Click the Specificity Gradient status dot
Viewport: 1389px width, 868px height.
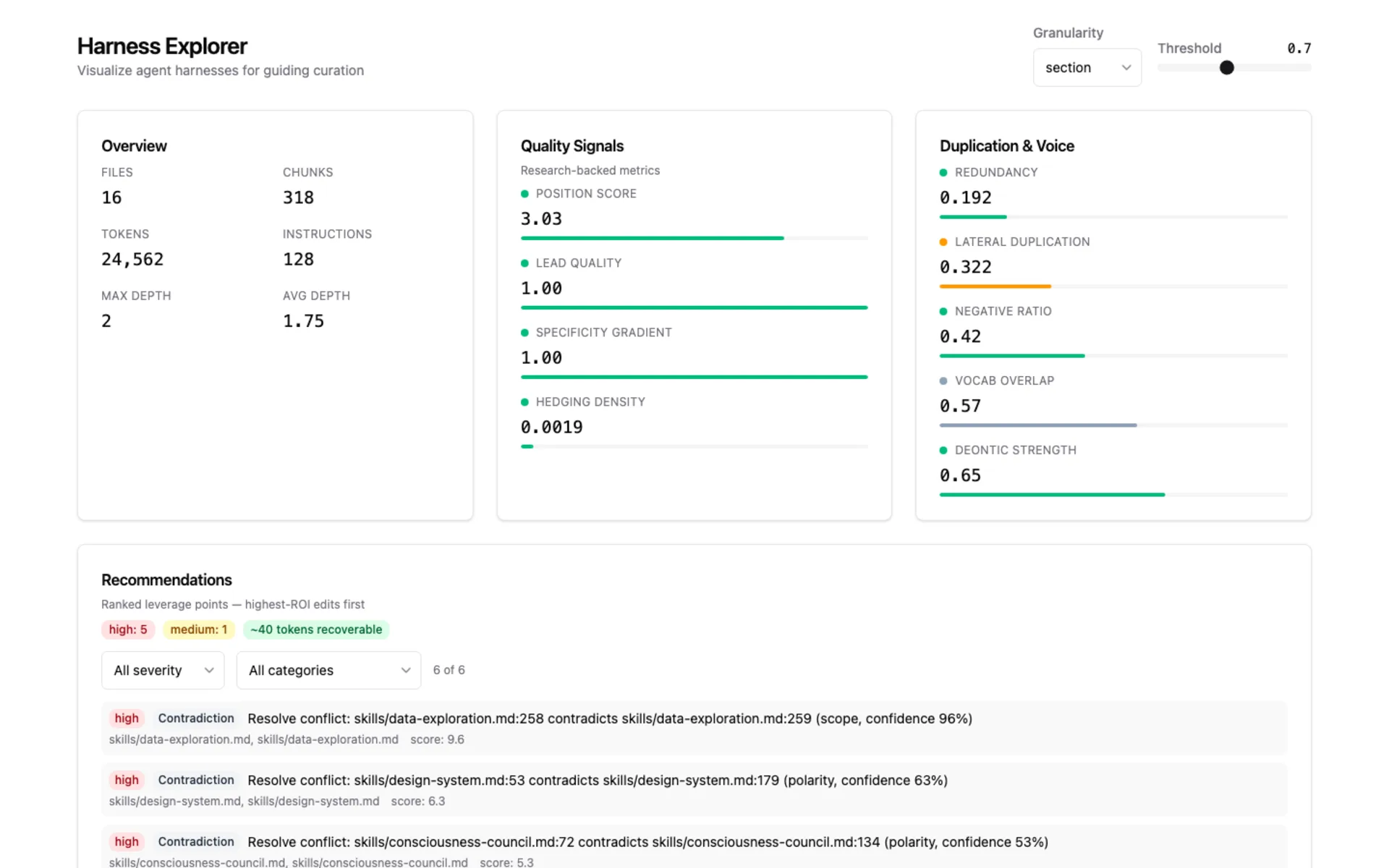pos(524,333)
